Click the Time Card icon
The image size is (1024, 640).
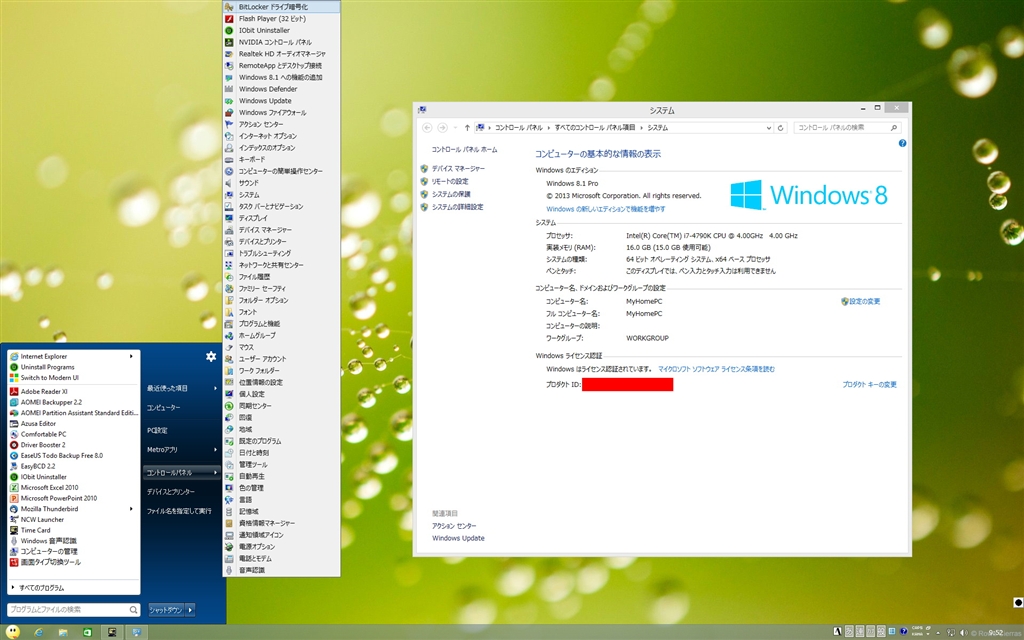click(14, 530)
